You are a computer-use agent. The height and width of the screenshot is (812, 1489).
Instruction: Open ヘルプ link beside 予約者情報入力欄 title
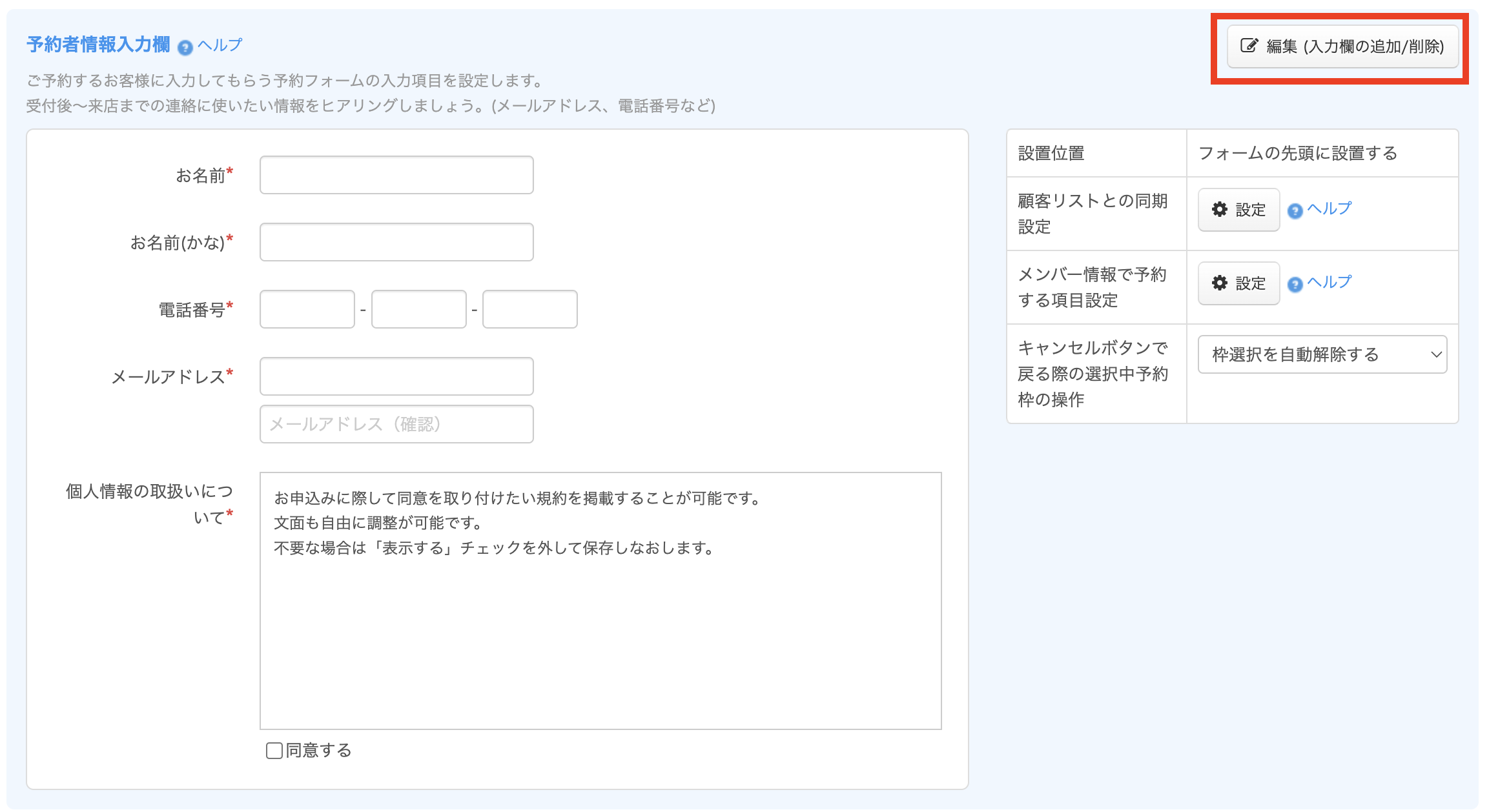tap(220, 45)
